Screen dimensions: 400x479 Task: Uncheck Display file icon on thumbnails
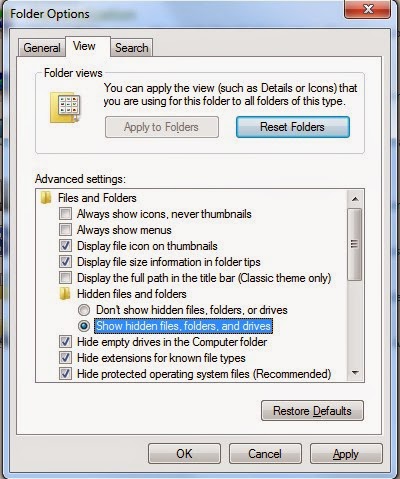point(65,246)
